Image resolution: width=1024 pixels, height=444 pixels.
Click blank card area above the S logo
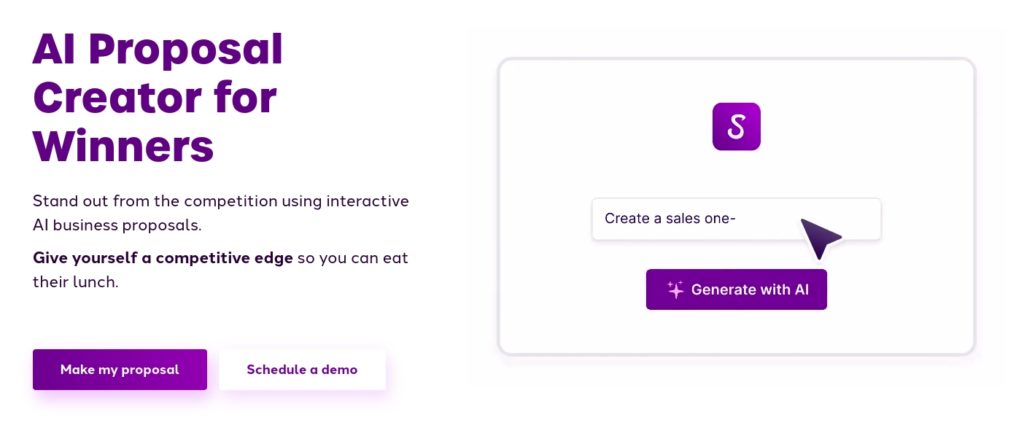coord(736,81)
